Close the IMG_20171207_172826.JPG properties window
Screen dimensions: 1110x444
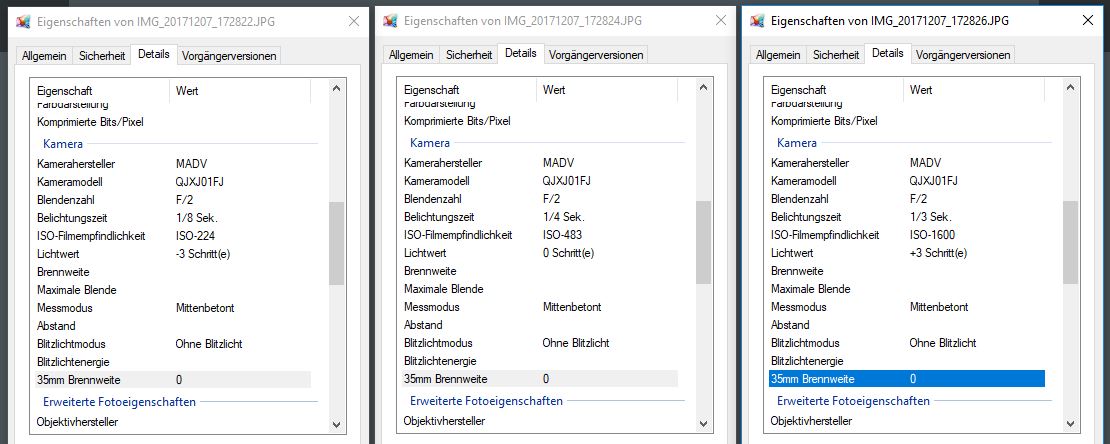tap(1088, 19)
